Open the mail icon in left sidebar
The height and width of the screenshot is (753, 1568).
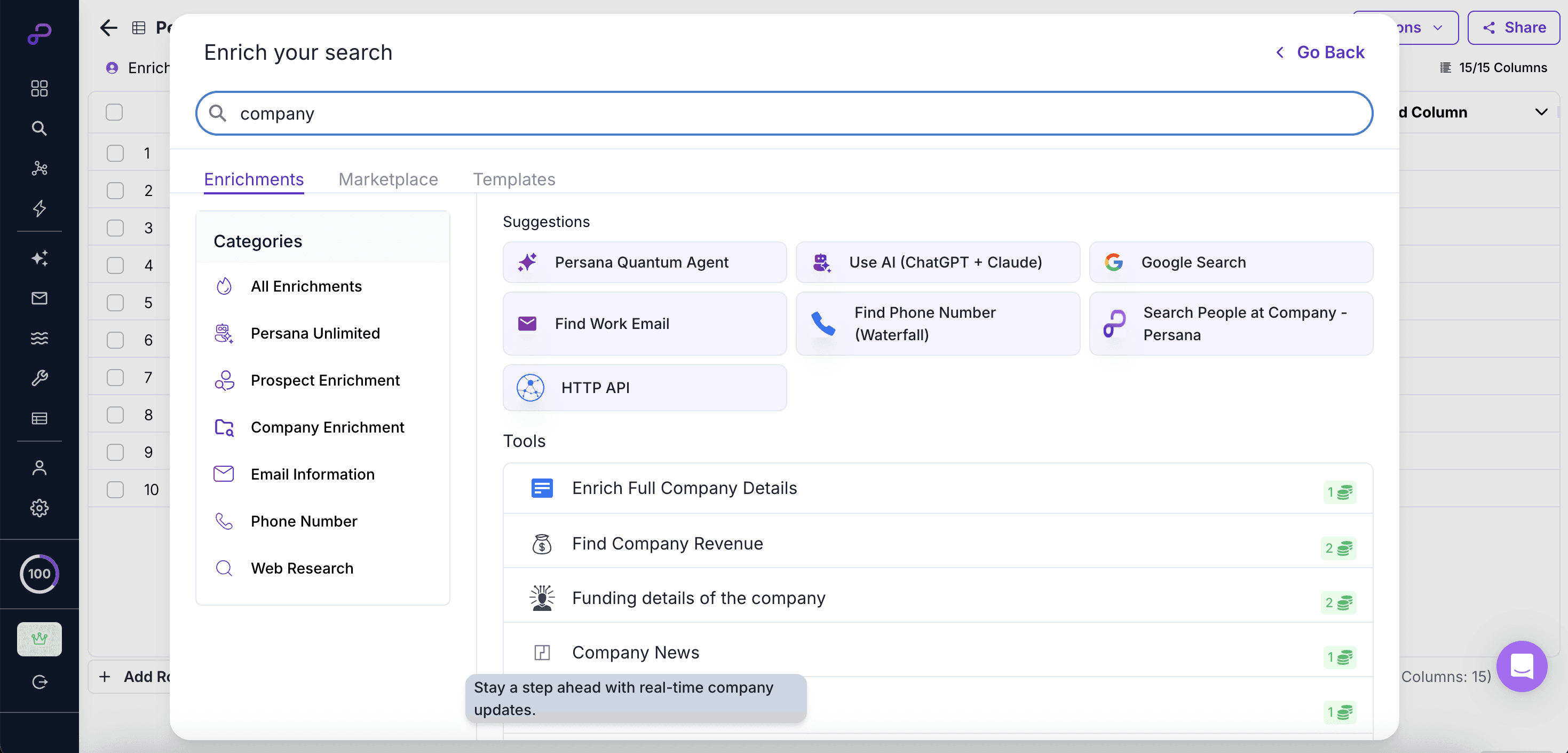pyautogui.click(x=39, y=298)
